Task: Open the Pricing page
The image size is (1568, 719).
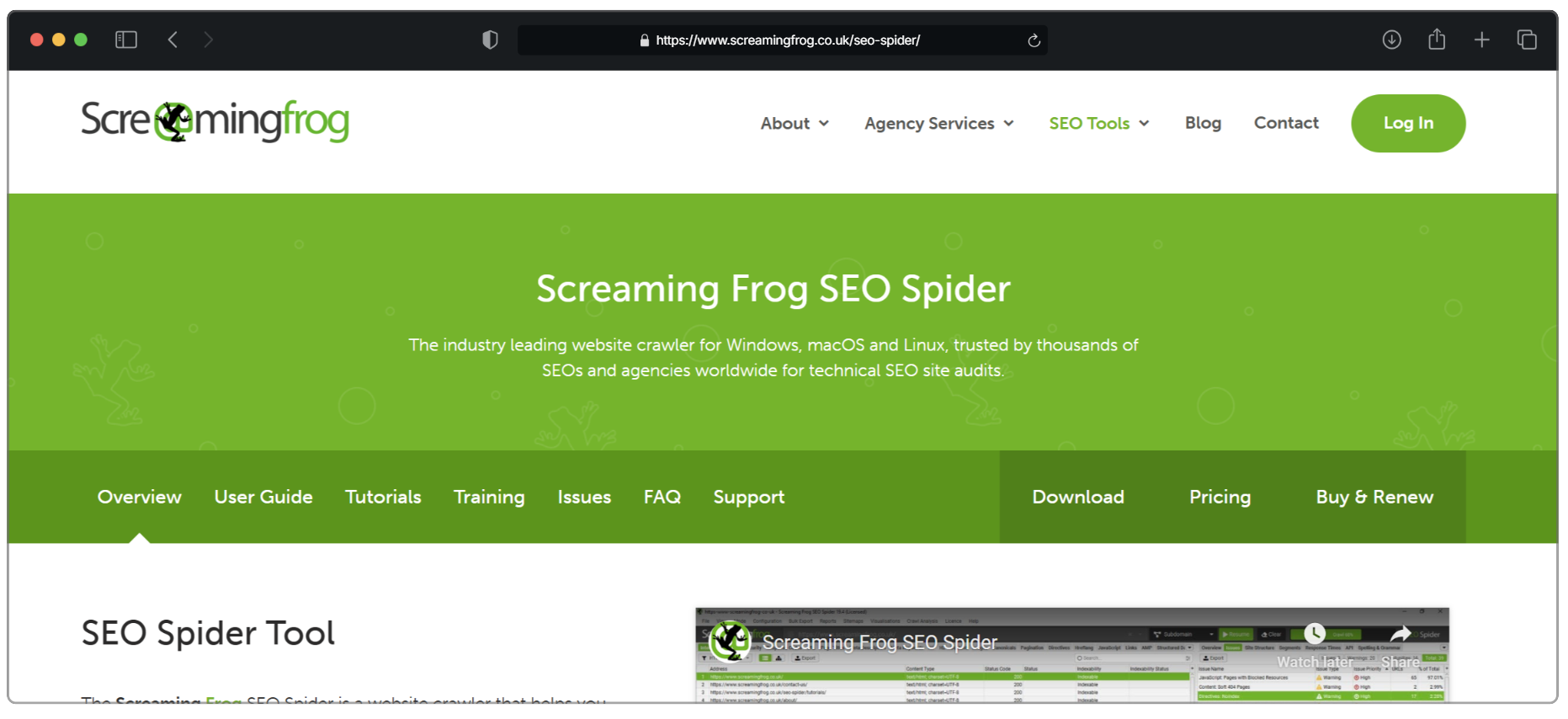Action: [x=1220, y=498]
